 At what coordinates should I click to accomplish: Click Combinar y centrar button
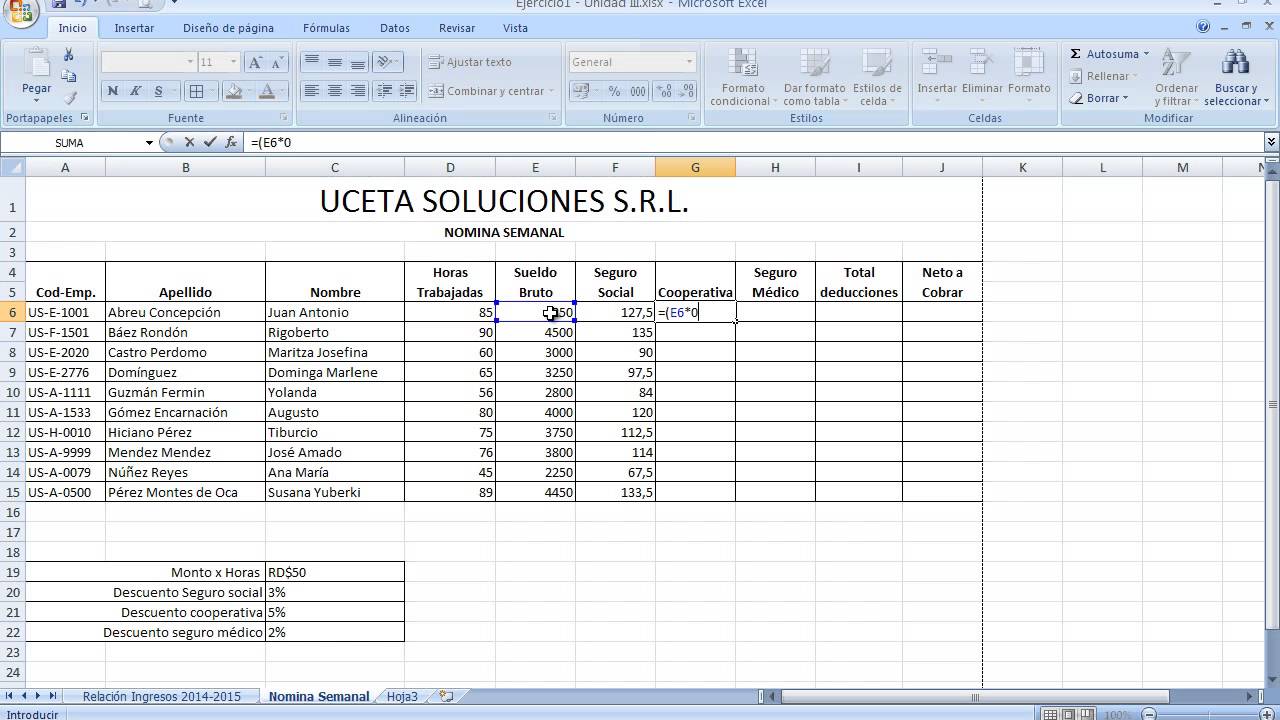(x=486, y=91)
